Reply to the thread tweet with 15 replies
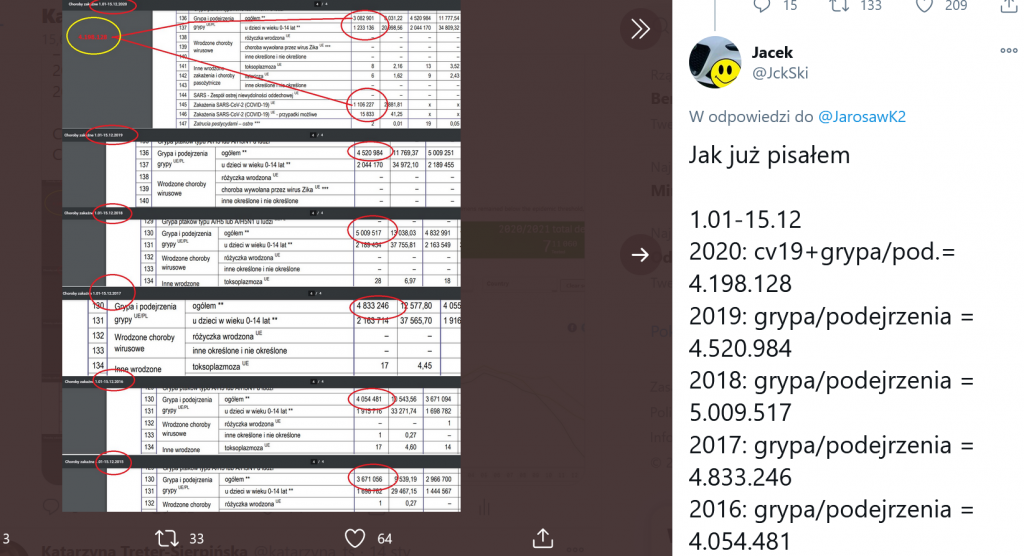Image resolution: width=1024 pixels, height=556 pixels. click(763, 6)
